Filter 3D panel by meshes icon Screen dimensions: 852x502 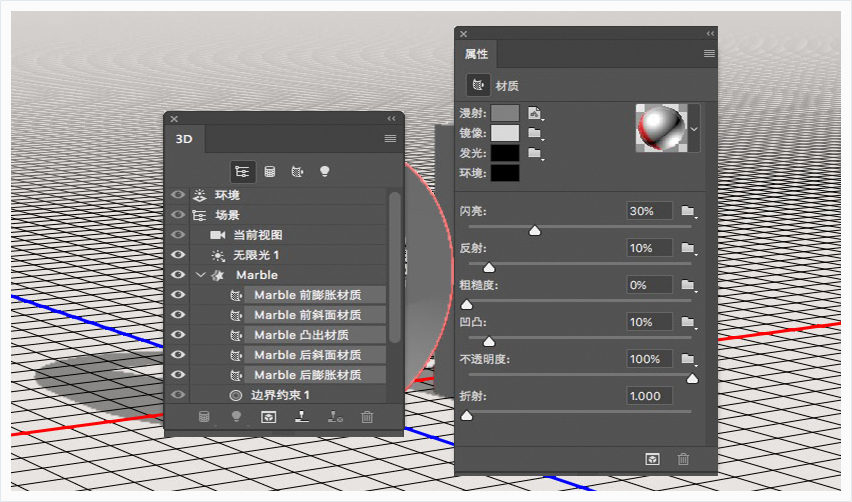270,172
